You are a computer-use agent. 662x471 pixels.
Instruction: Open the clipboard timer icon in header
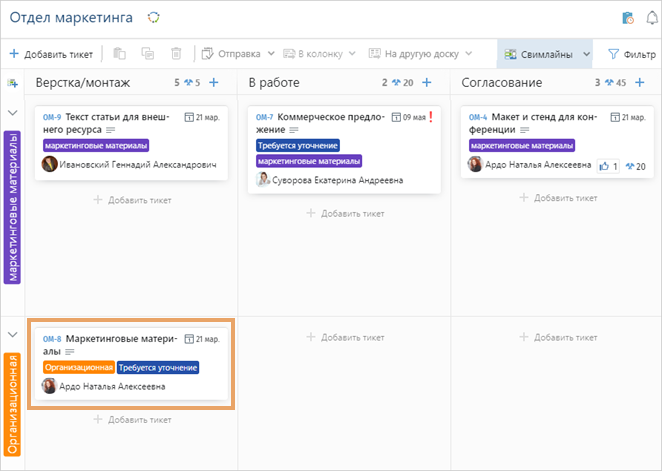627,18
